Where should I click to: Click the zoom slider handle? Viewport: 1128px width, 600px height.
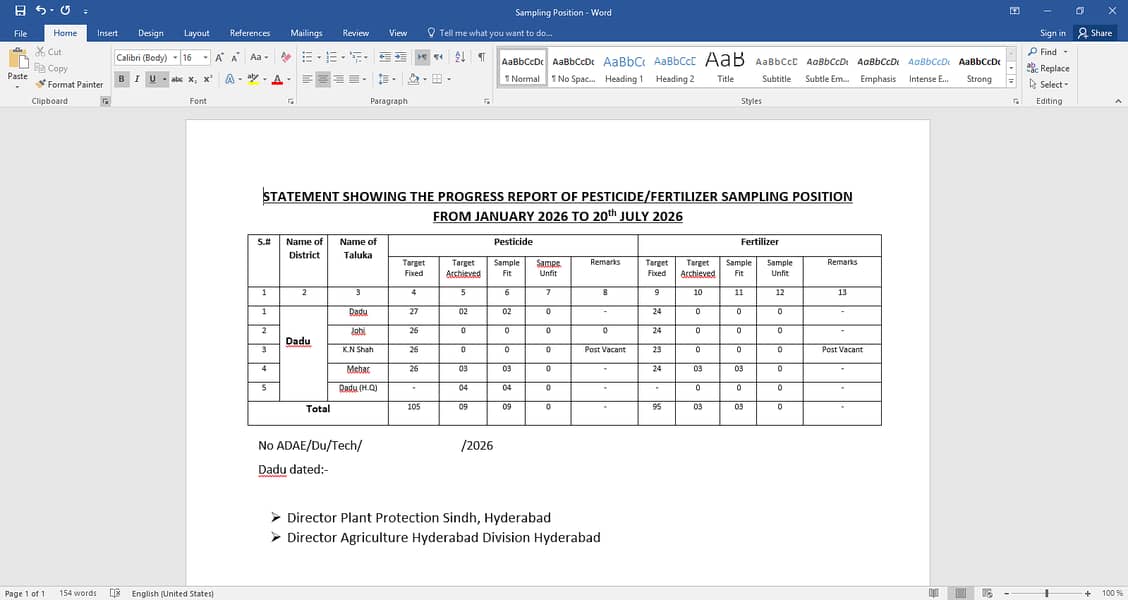pos(1047,593)
